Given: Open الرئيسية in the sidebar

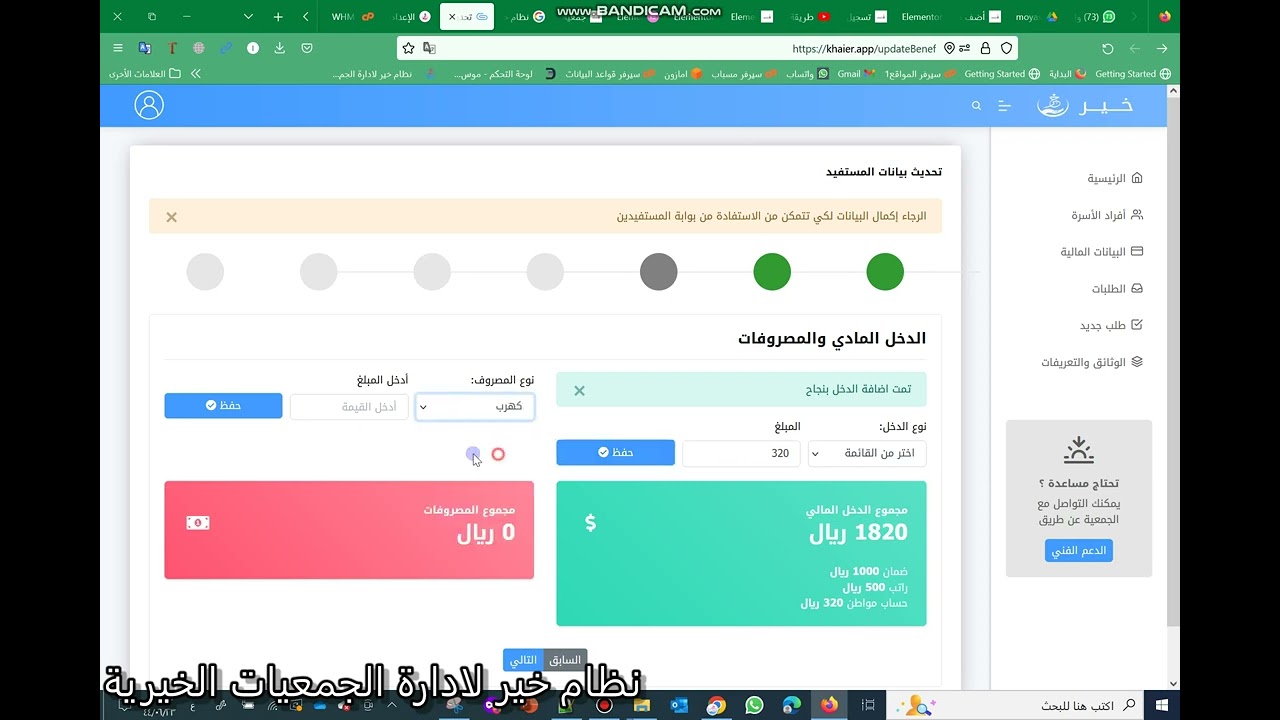Looking at the screenshot, I should 1115,178.
